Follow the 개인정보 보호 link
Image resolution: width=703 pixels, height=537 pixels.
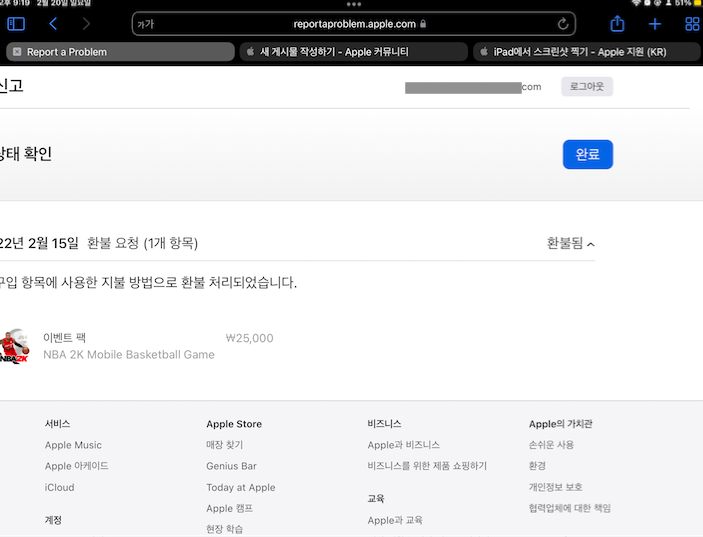[555, 487]
